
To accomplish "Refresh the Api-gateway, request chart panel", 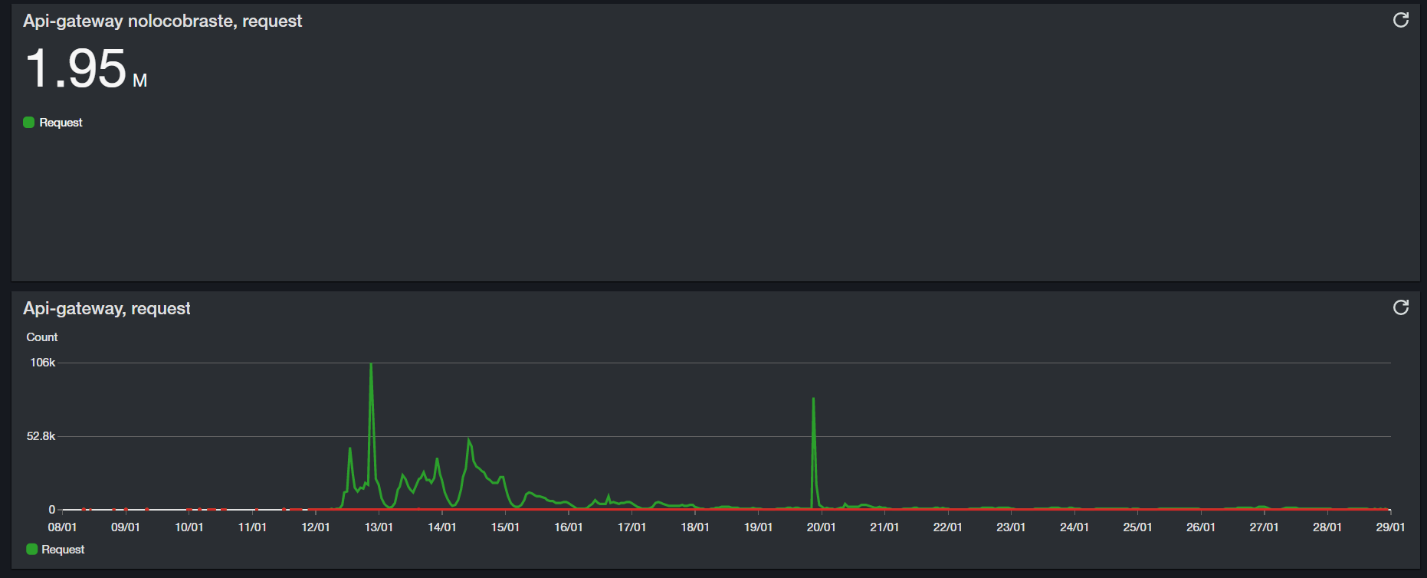I will (1400, 307).
